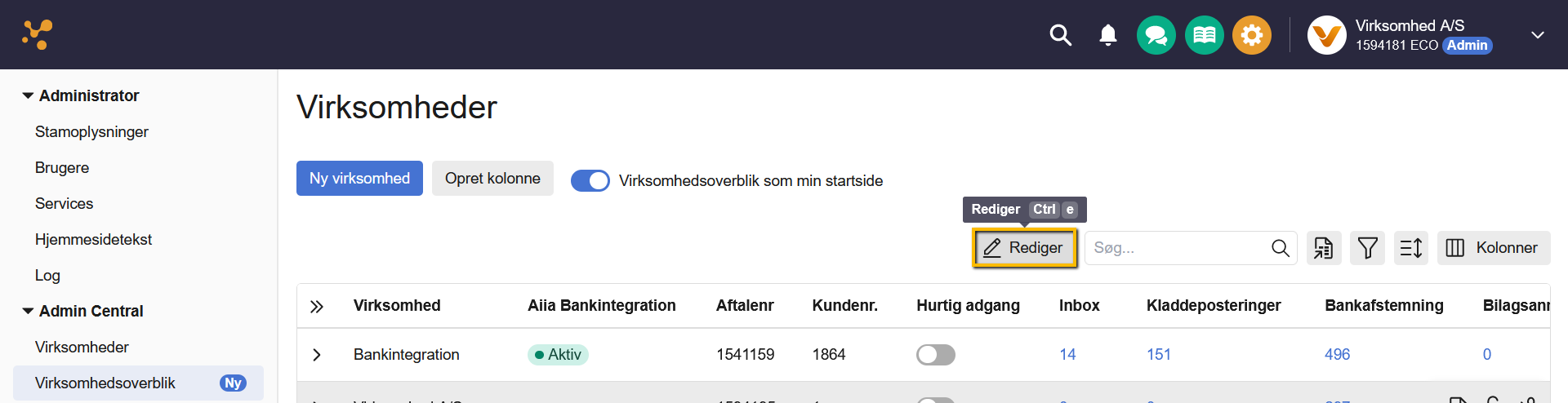The height and width of the screenshot is (403, 1568).
Task: Open the green book guide icon
Action: point(1204,35)
